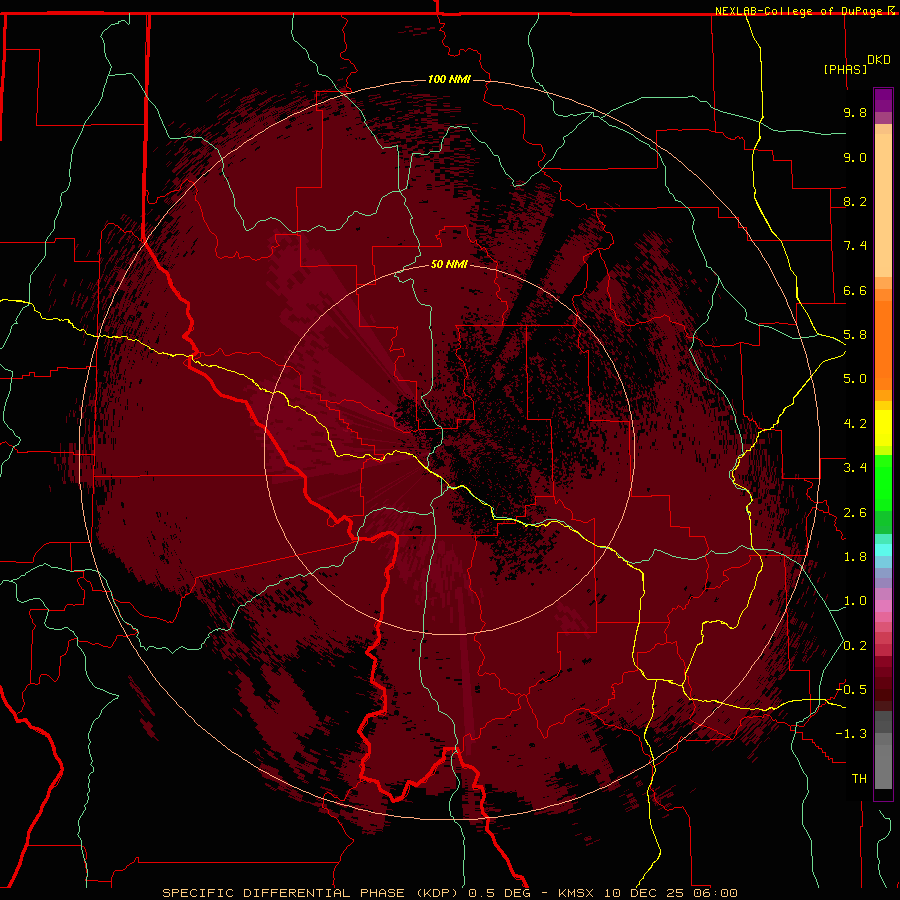Viewport: 900px width, 900px height.
Task: Click the -1.3 scale value
Action: (851, 734)
